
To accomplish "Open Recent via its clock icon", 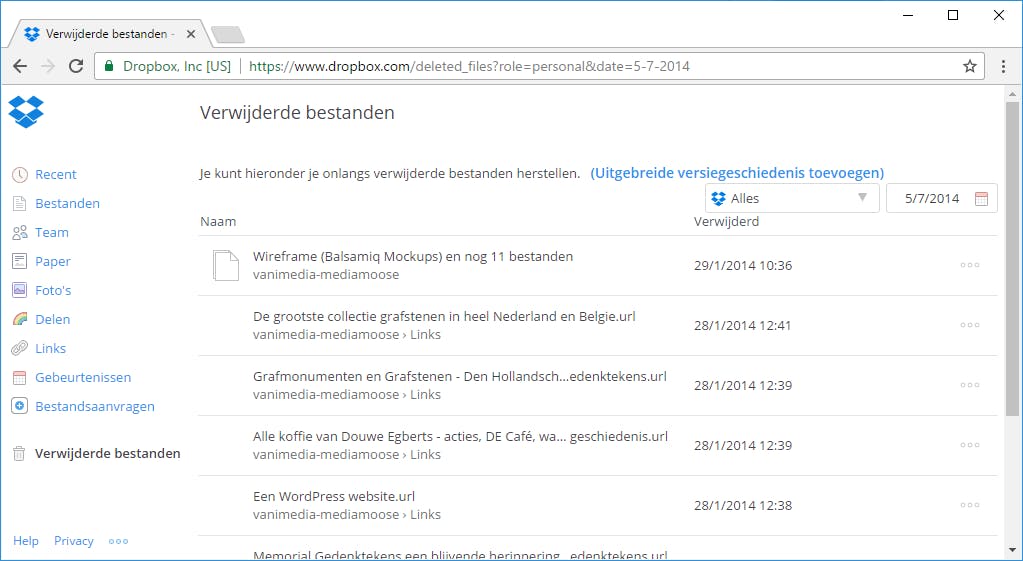I will (20, 174).
